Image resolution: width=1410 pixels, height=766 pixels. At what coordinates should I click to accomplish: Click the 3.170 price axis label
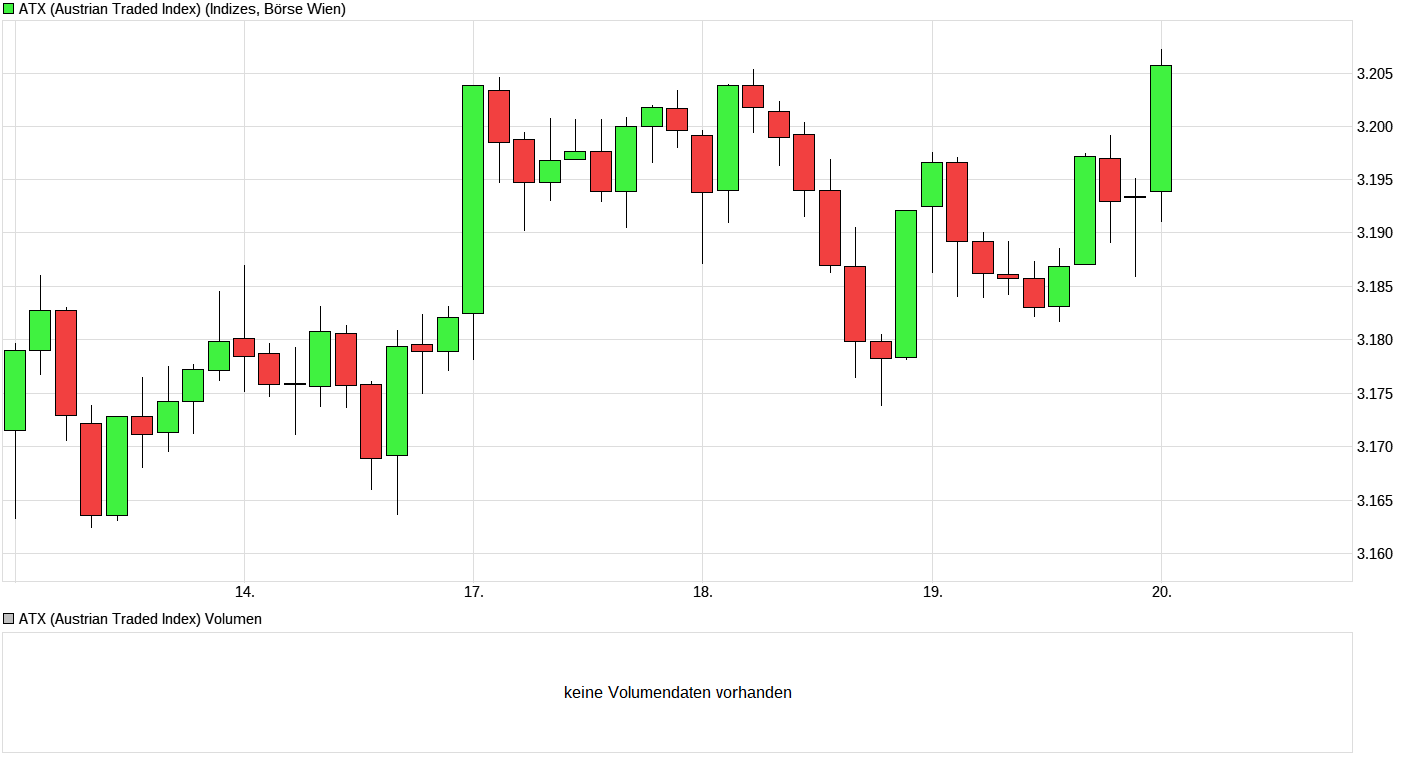[1375, 447]
